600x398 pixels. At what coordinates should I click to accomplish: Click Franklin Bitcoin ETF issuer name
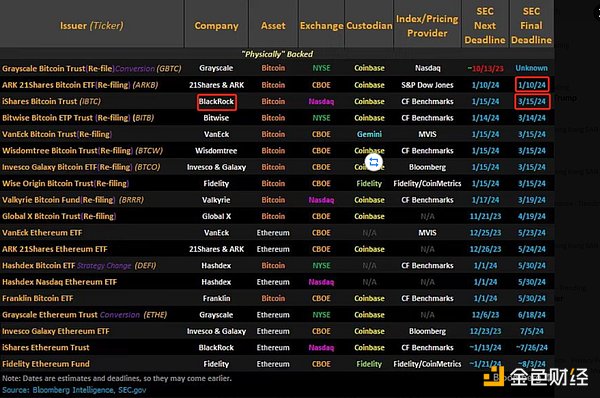pyautogui.click(x=38, y=298)
